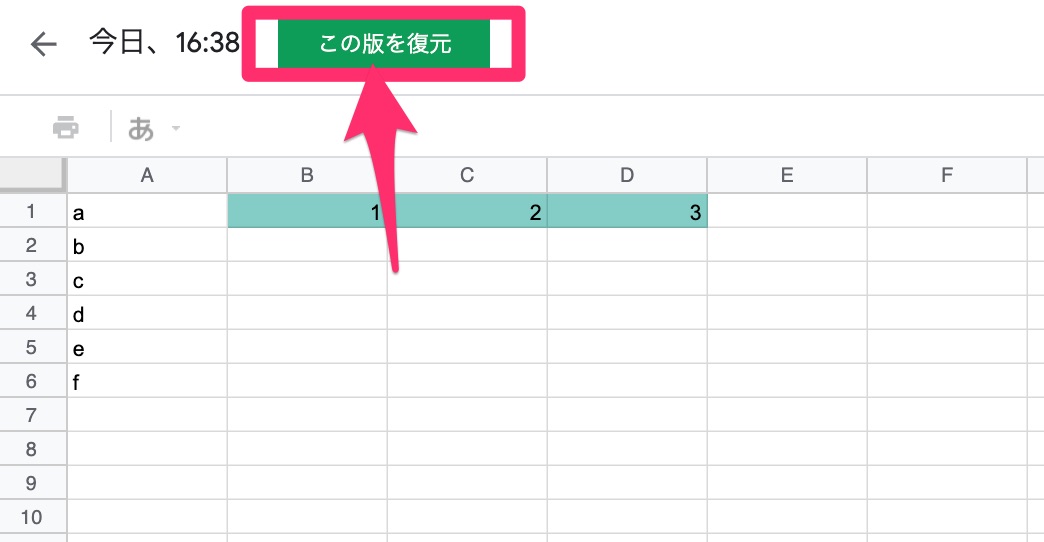Screen dimensions: 1044x542
Task: Click cell A6 containing f
Action: 147,381
